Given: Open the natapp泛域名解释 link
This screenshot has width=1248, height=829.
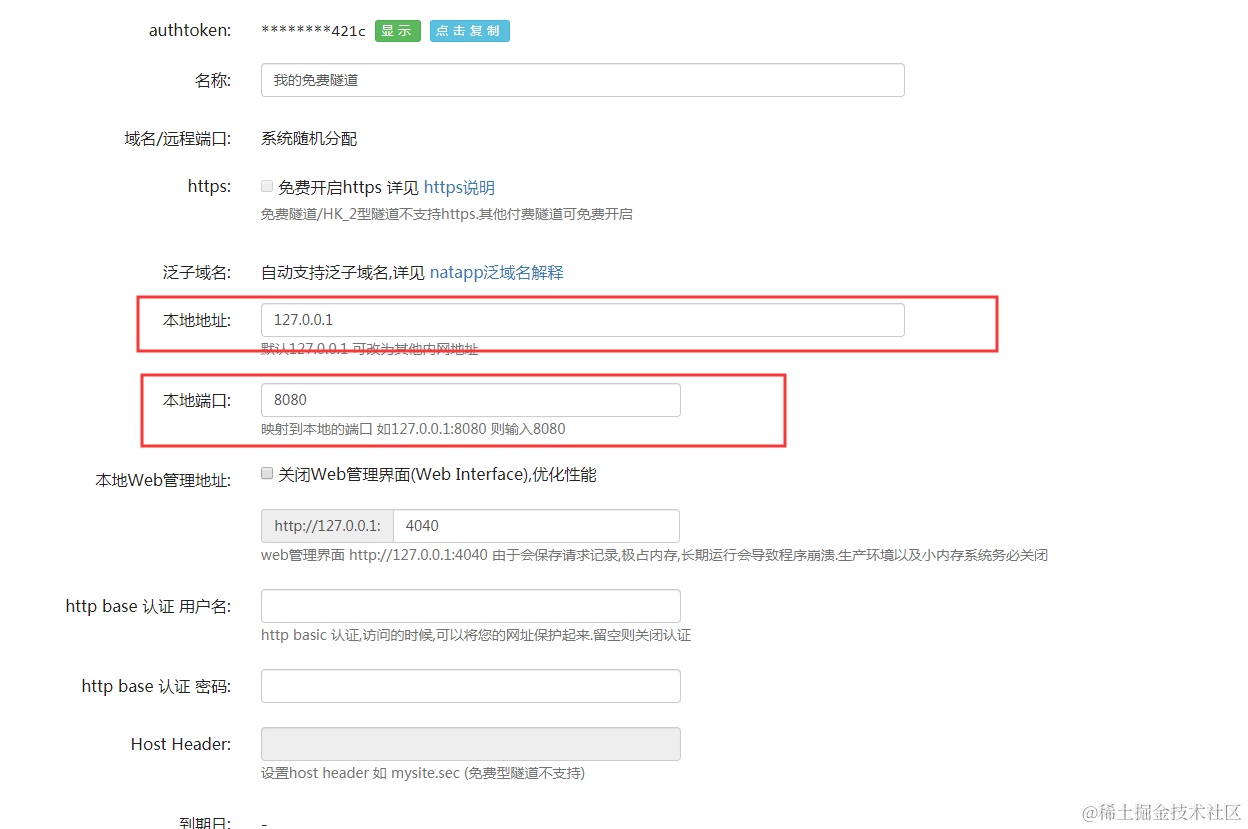Looking at the screenshot, I should pos(496,272).
